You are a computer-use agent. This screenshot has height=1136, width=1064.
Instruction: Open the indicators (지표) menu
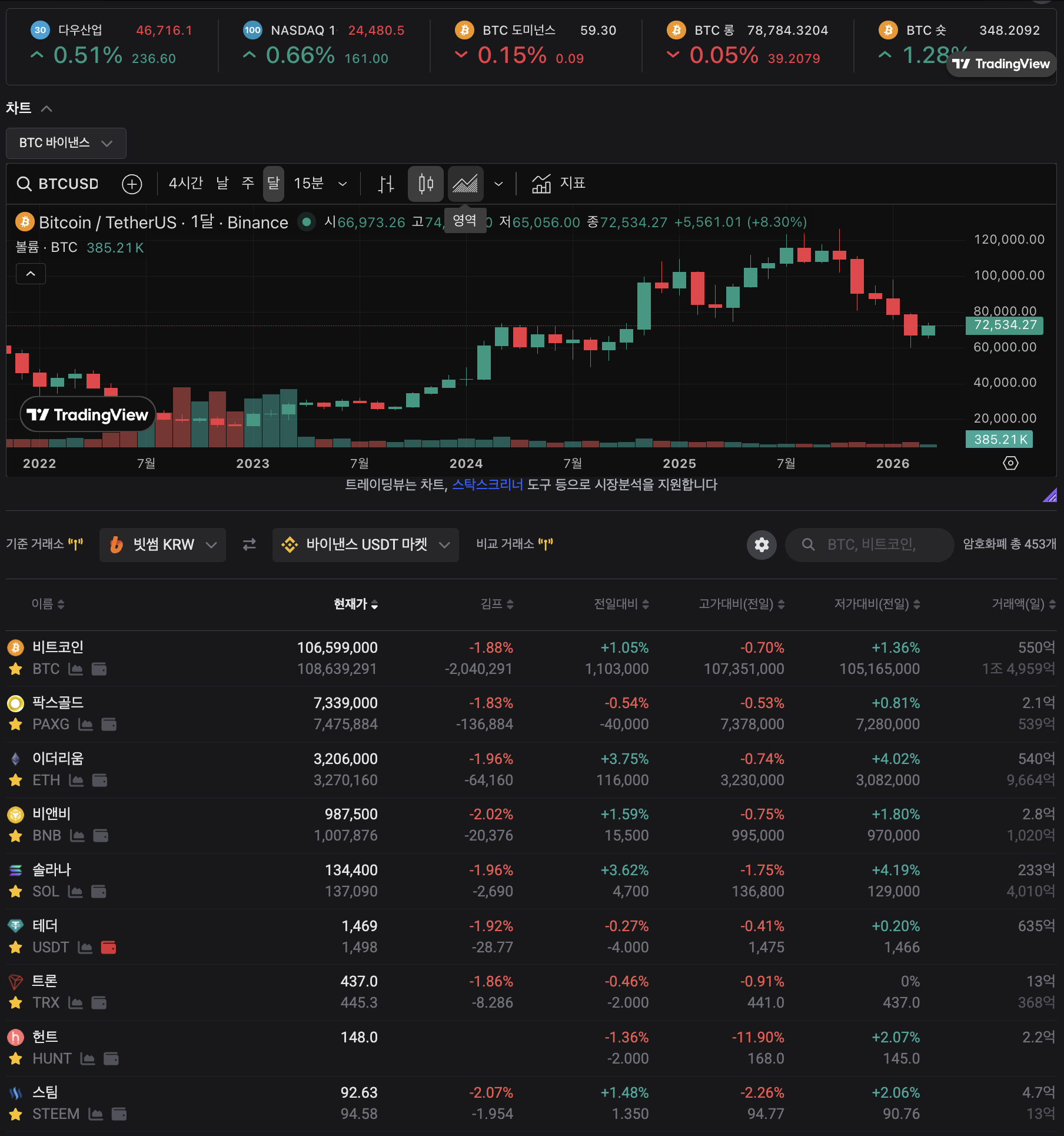tap(558, 184)
